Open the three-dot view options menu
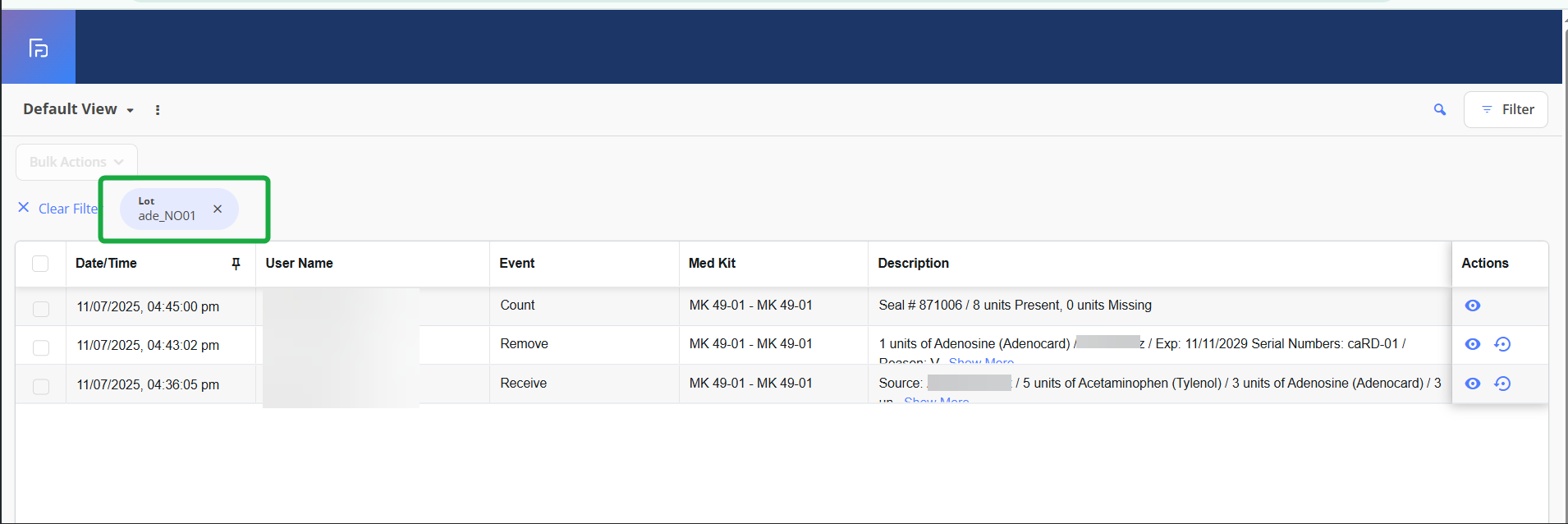 tap(158, 110)
